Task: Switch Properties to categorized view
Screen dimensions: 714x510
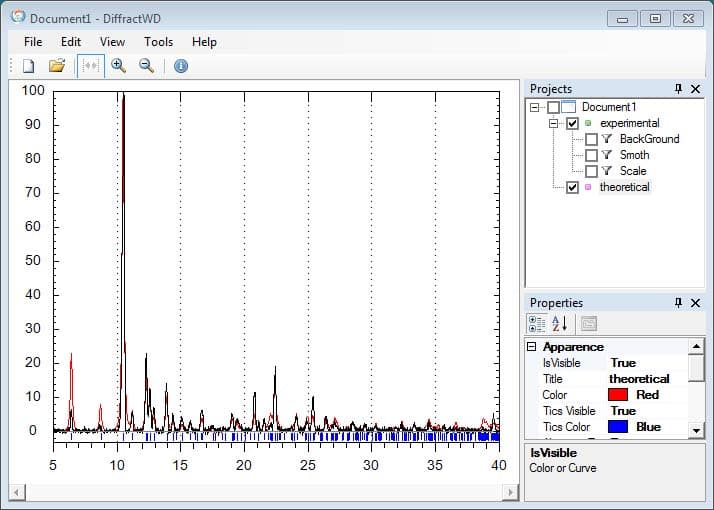Action: point(536,323)
